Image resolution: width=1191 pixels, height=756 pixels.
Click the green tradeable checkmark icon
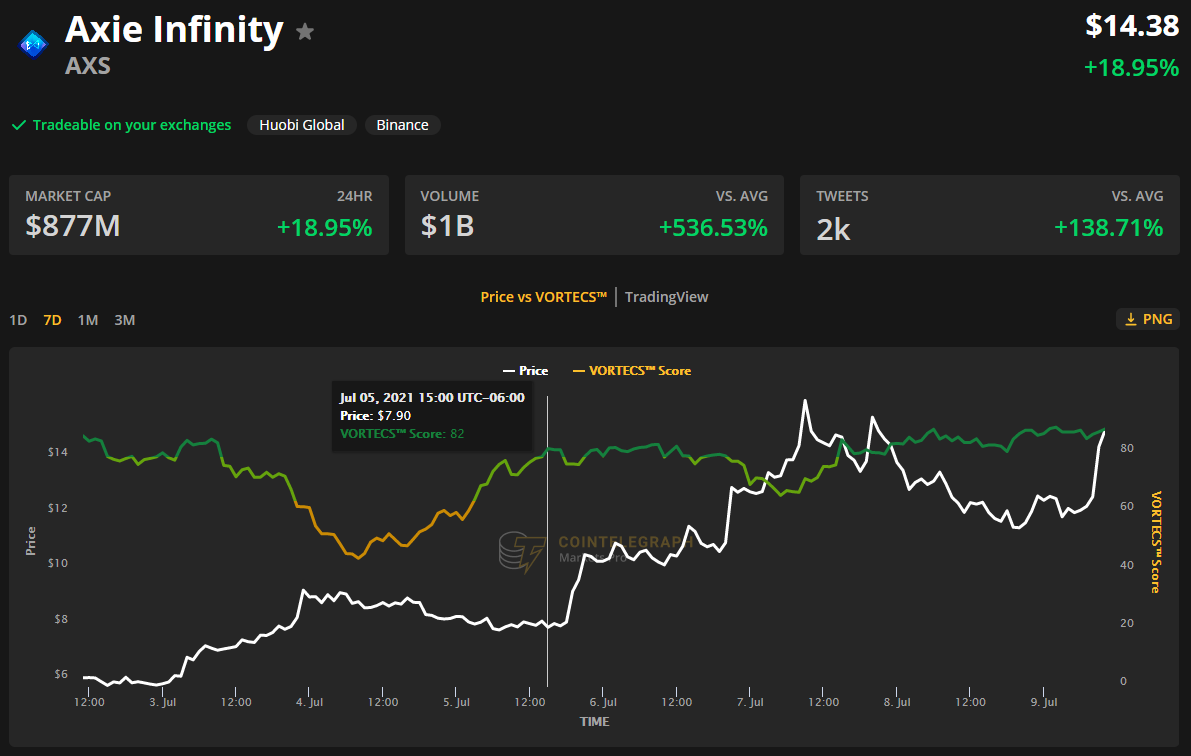pos(18,125)
